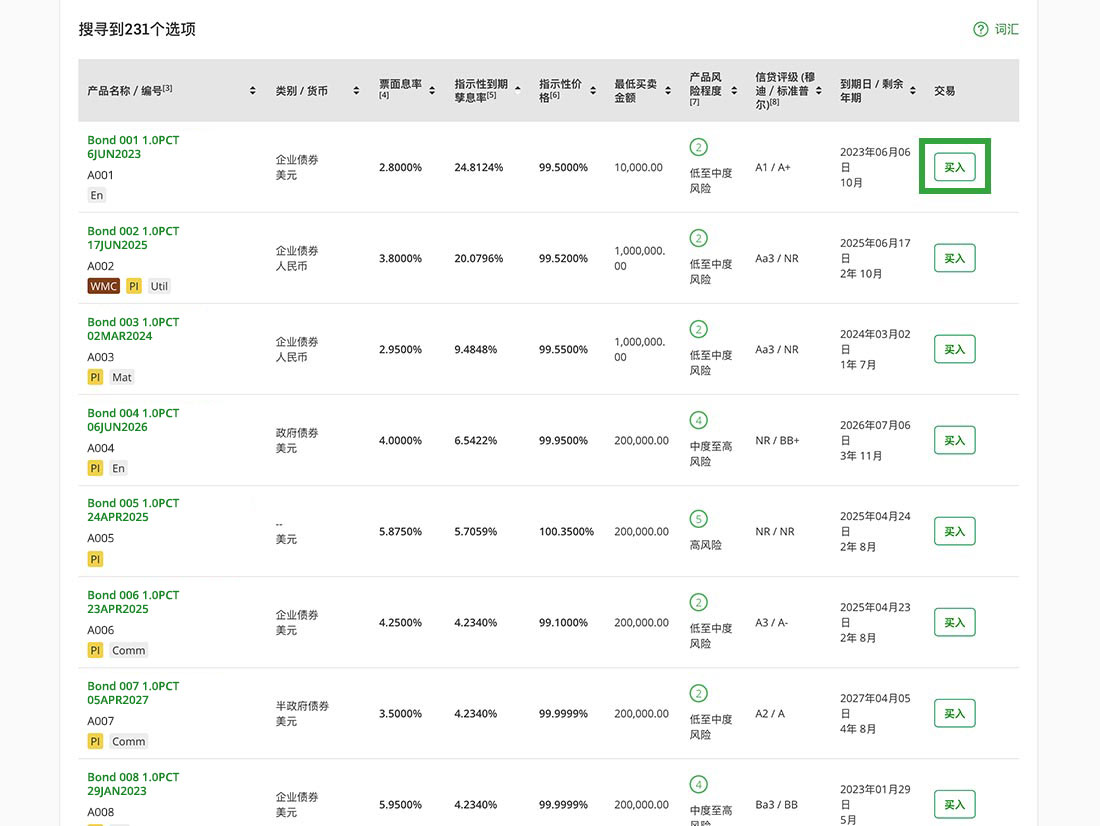Select the NR / BB+ credit rating
This screenshot has width=1100, height=826.
point(777,441)
